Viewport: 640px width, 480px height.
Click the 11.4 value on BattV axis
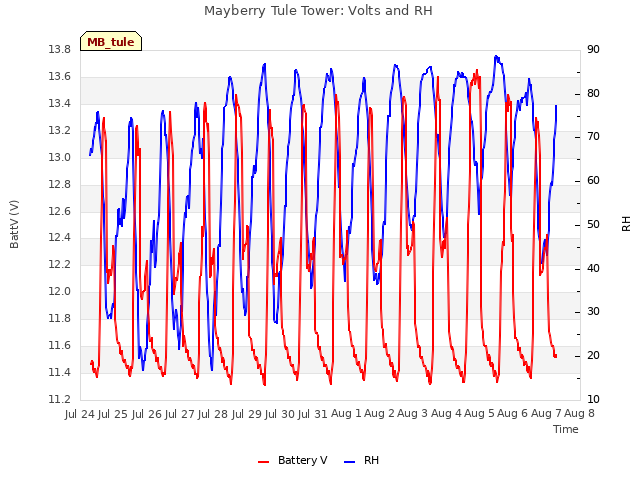coord(59,373)
